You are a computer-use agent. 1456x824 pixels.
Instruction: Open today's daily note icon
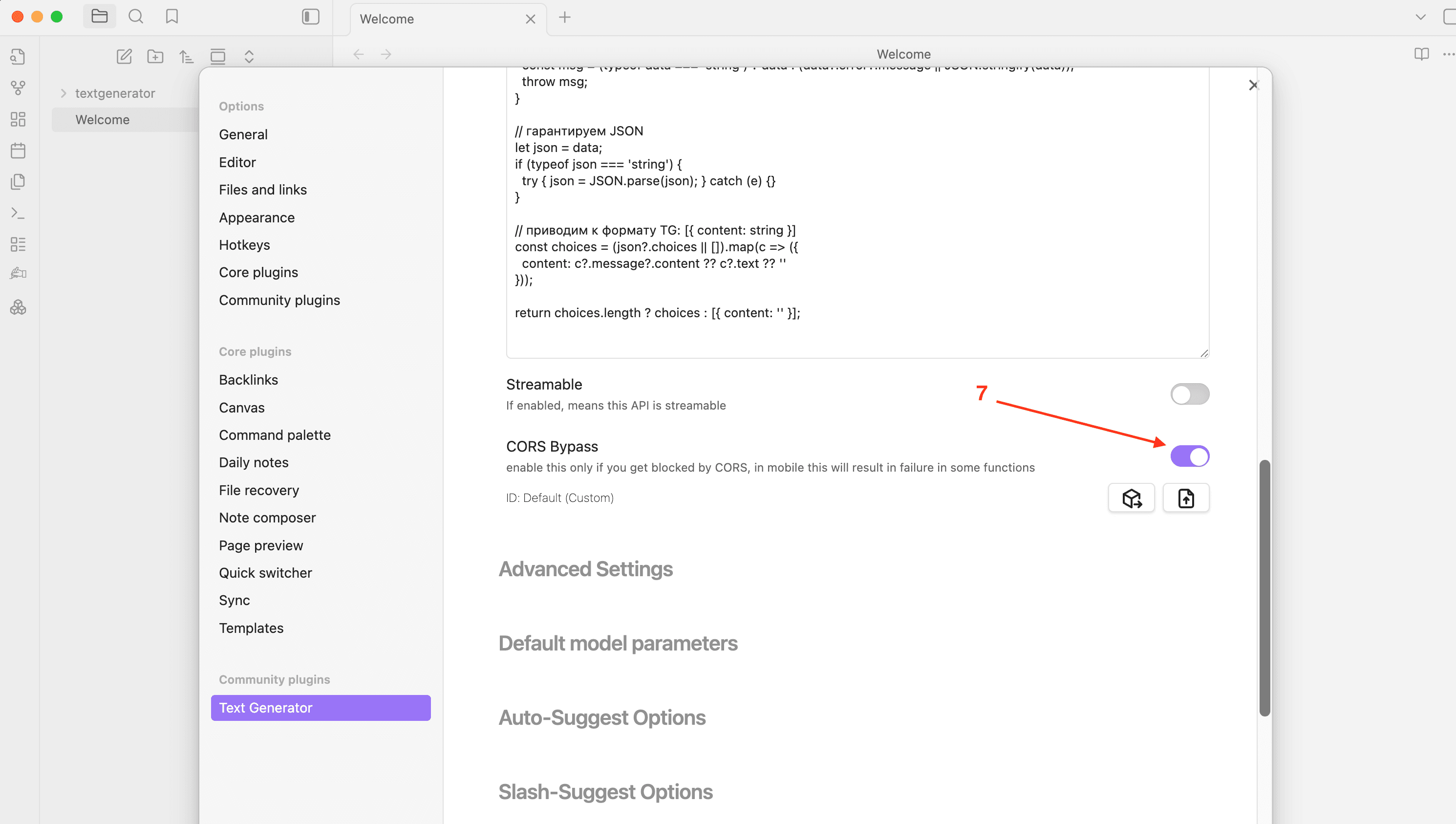18,151
